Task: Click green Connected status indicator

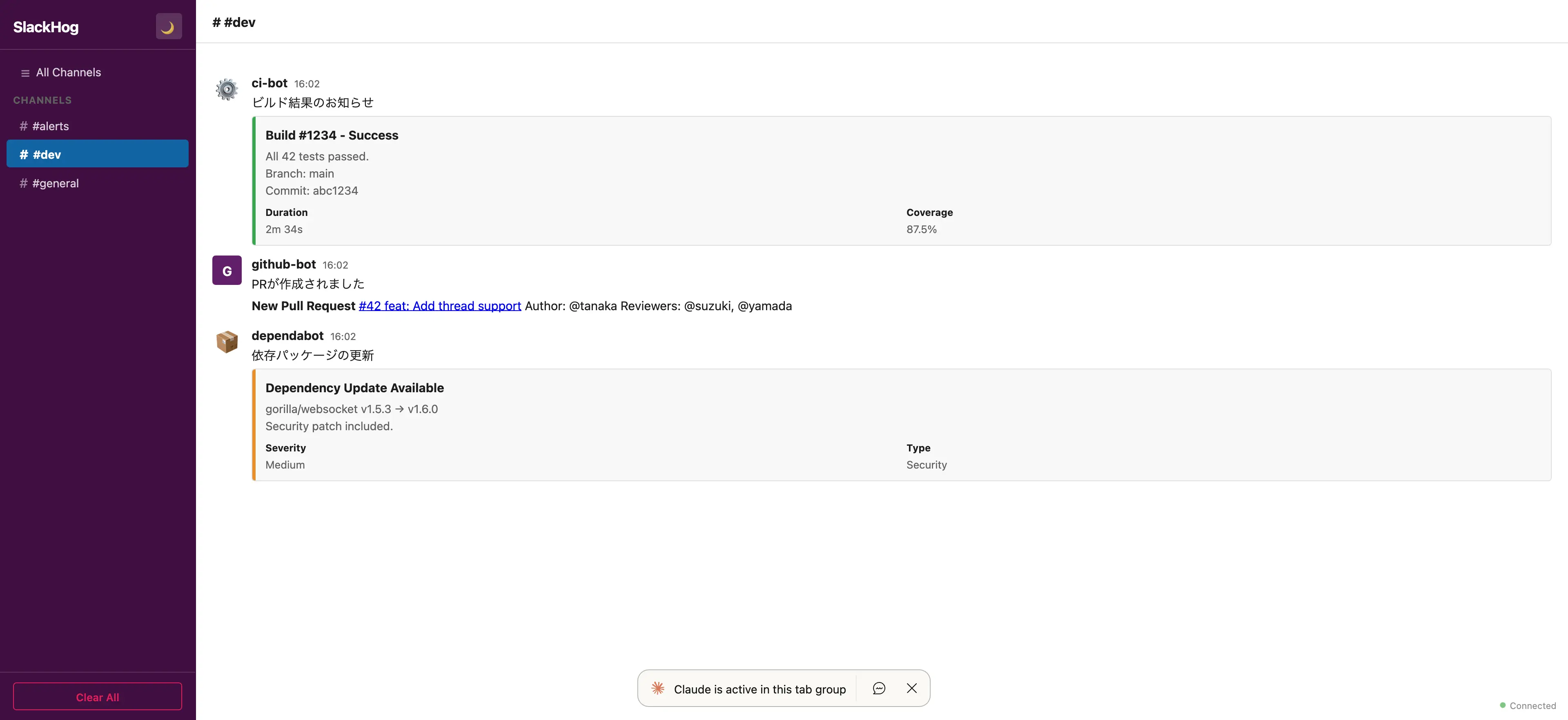Action: click(x=1502, y=705)
